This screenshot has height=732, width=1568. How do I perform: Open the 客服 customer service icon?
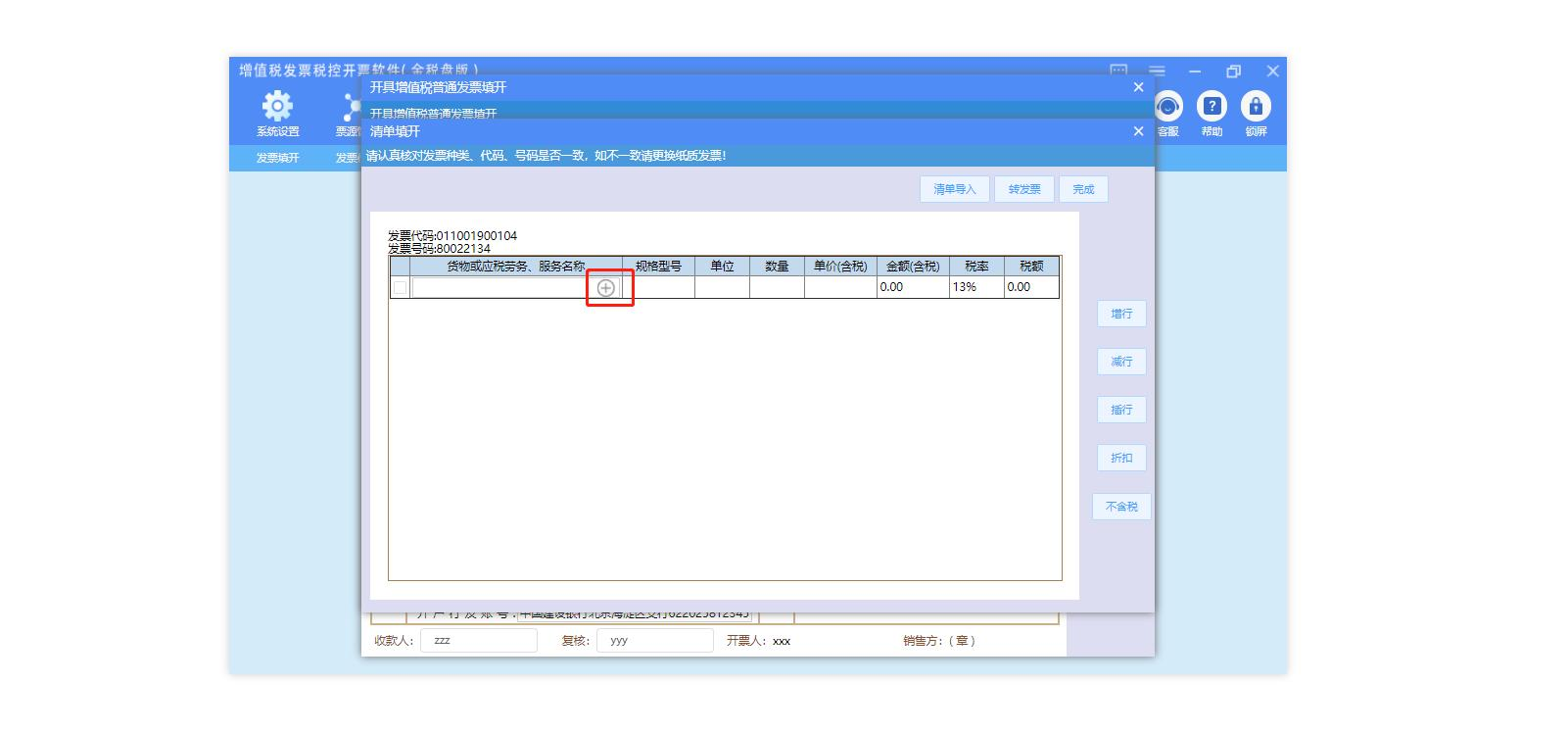click(1168, 107)
